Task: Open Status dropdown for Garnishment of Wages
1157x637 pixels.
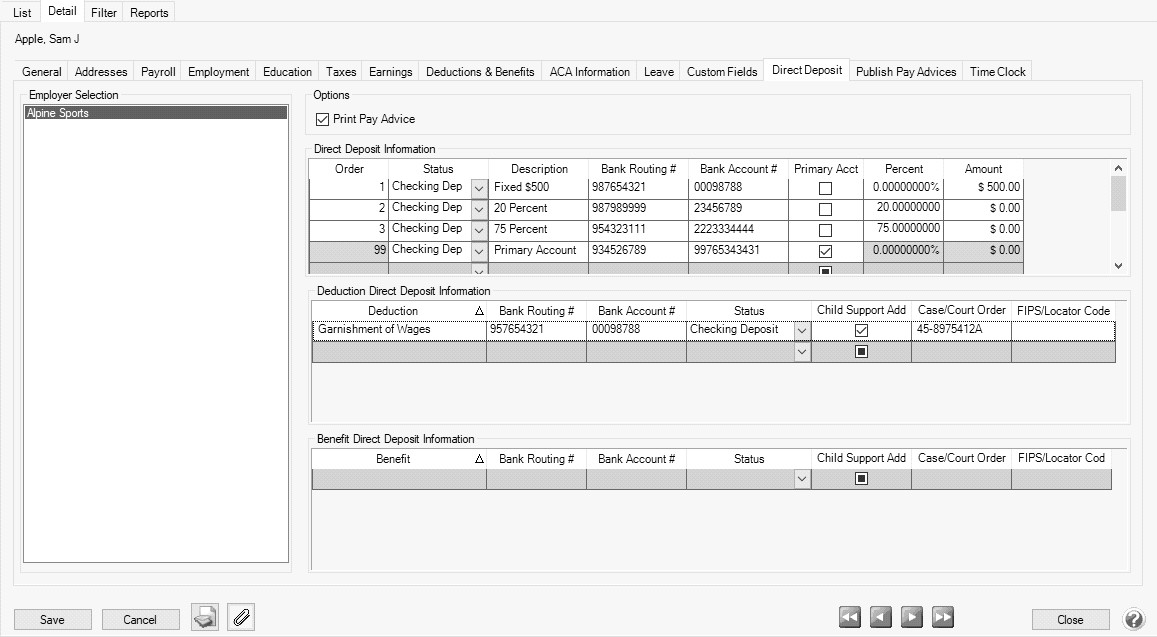Action: point(801,330)
